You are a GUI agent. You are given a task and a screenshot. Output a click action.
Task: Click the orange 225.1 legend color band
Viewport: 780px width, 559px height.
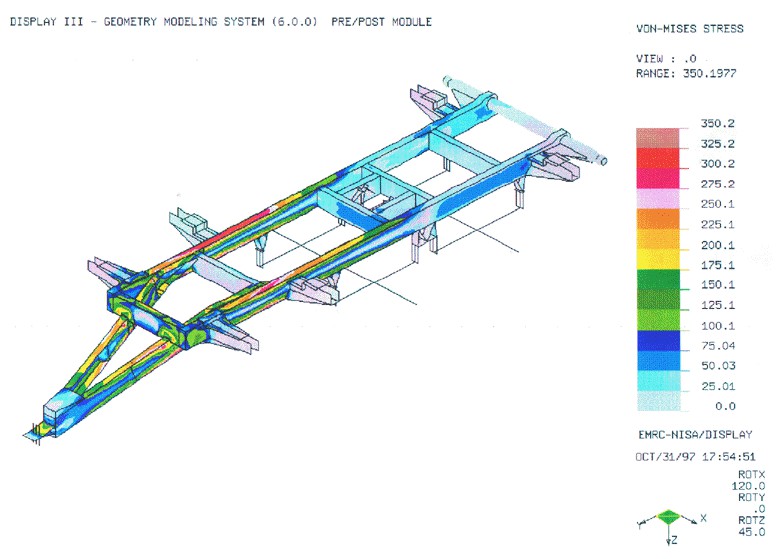658,219
